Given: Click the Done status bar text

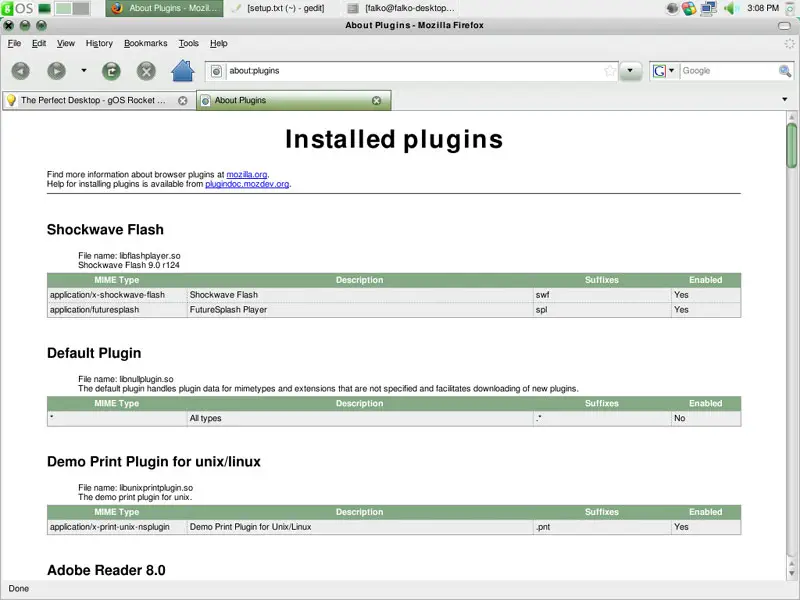Looking at the screenshot, I should coord(19,589).
